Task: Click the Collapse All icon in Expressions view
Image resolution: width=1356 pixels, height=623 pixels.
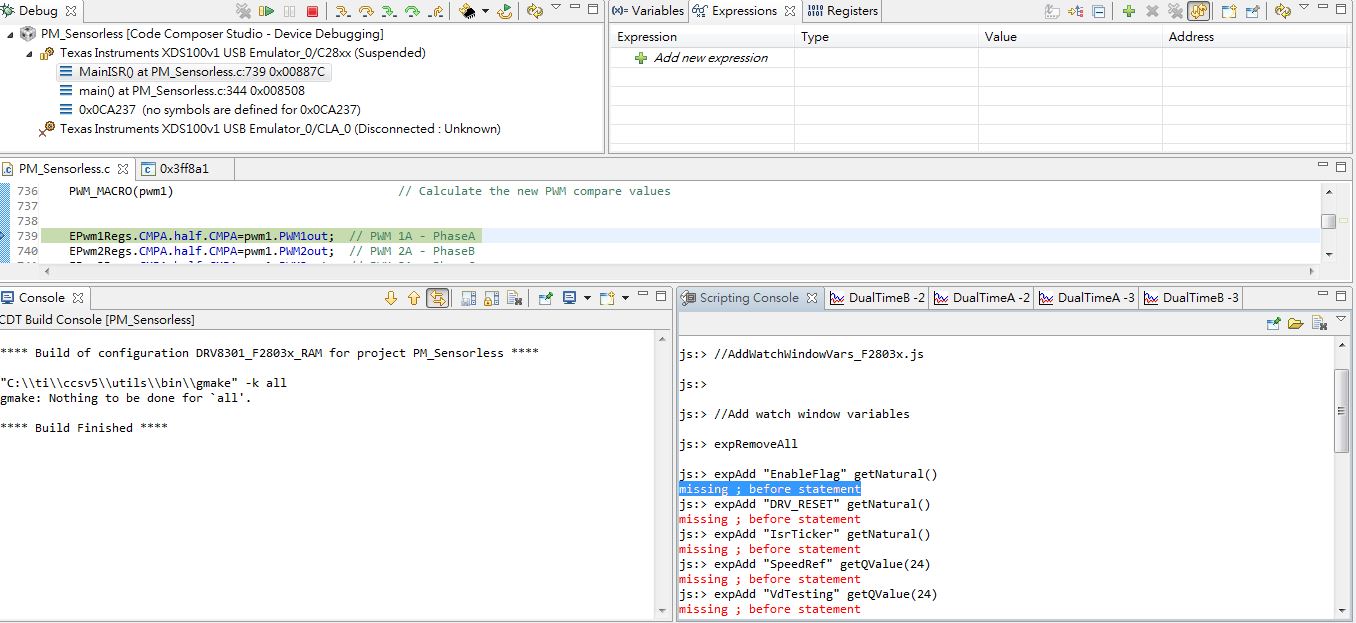Action: [x=1099, y=11]
